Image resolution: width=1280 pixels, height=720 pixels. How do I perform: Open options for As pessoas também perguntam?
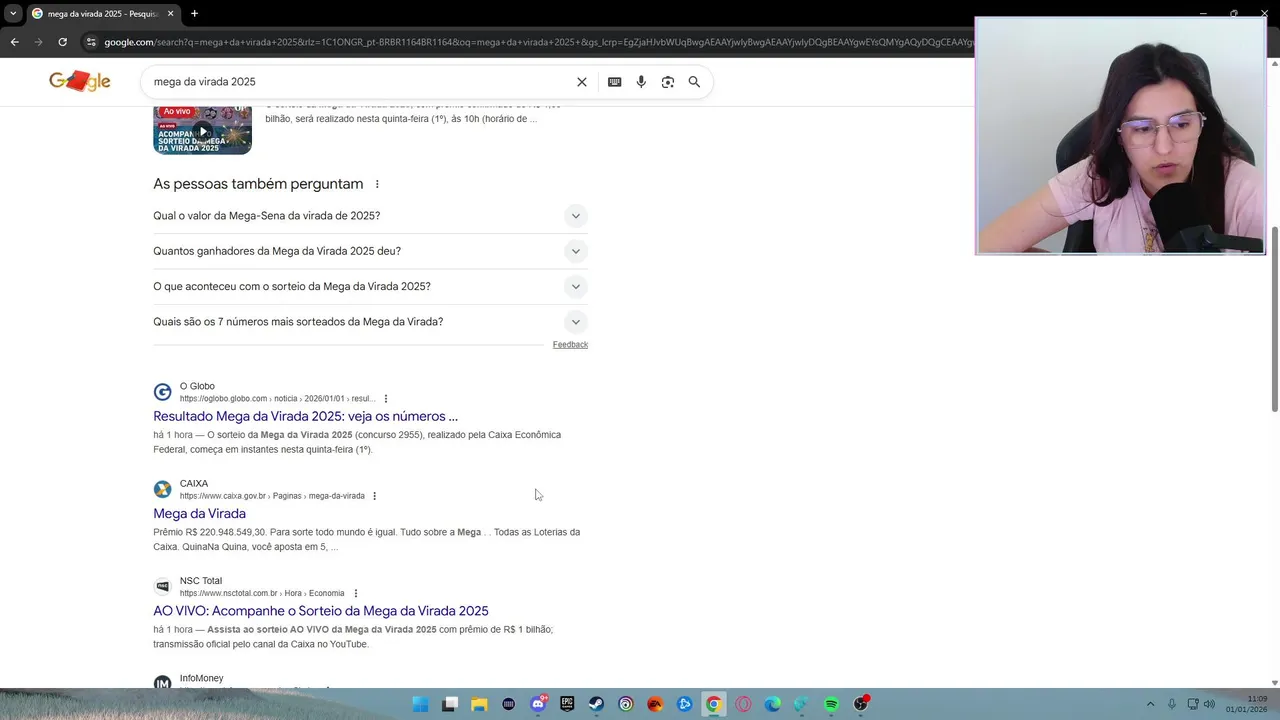tap(377, 184)
